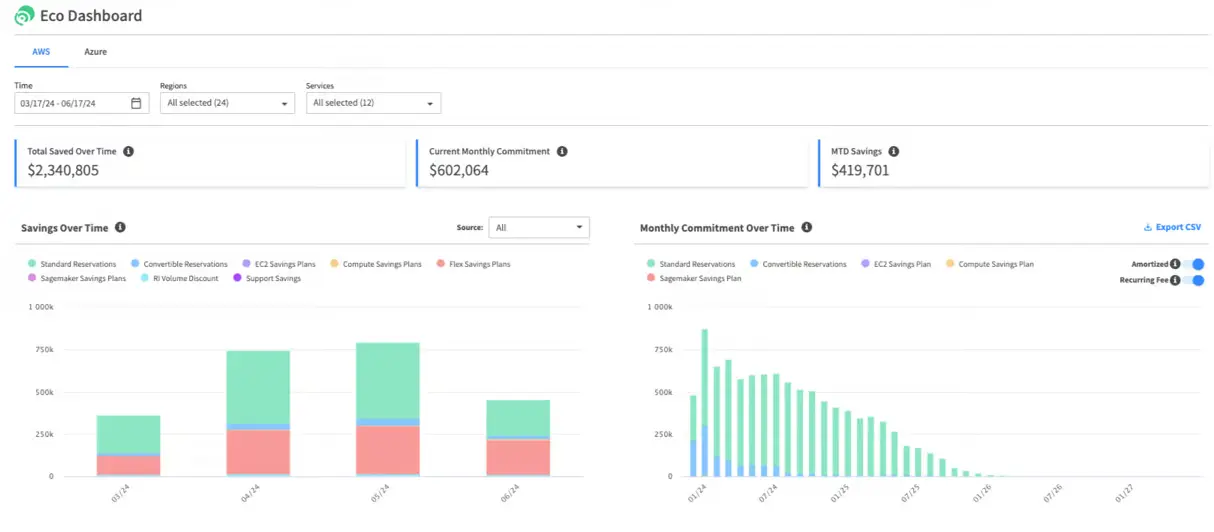Screen dimensions: 1214x532
Task: Switch to the Azure tab
Action: [95, 51]
